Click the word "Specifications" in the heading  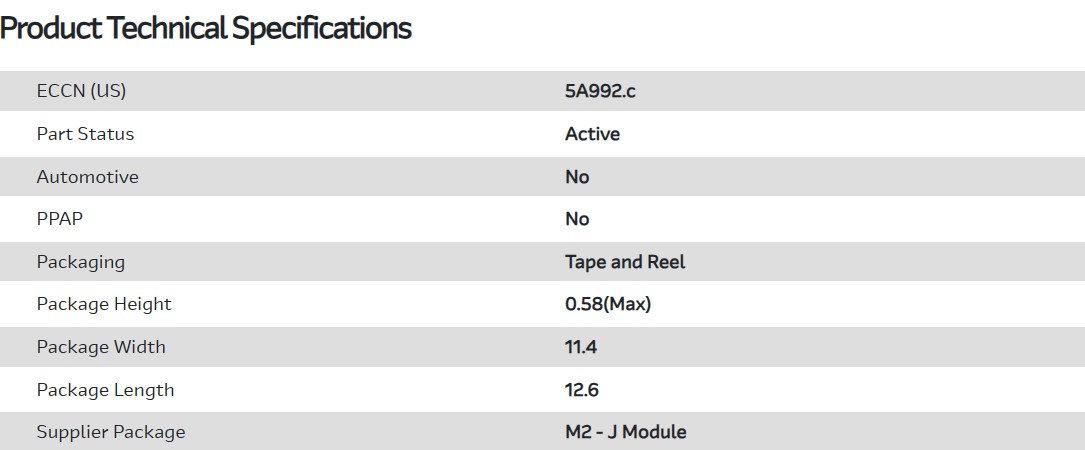[x=321, y=28]
